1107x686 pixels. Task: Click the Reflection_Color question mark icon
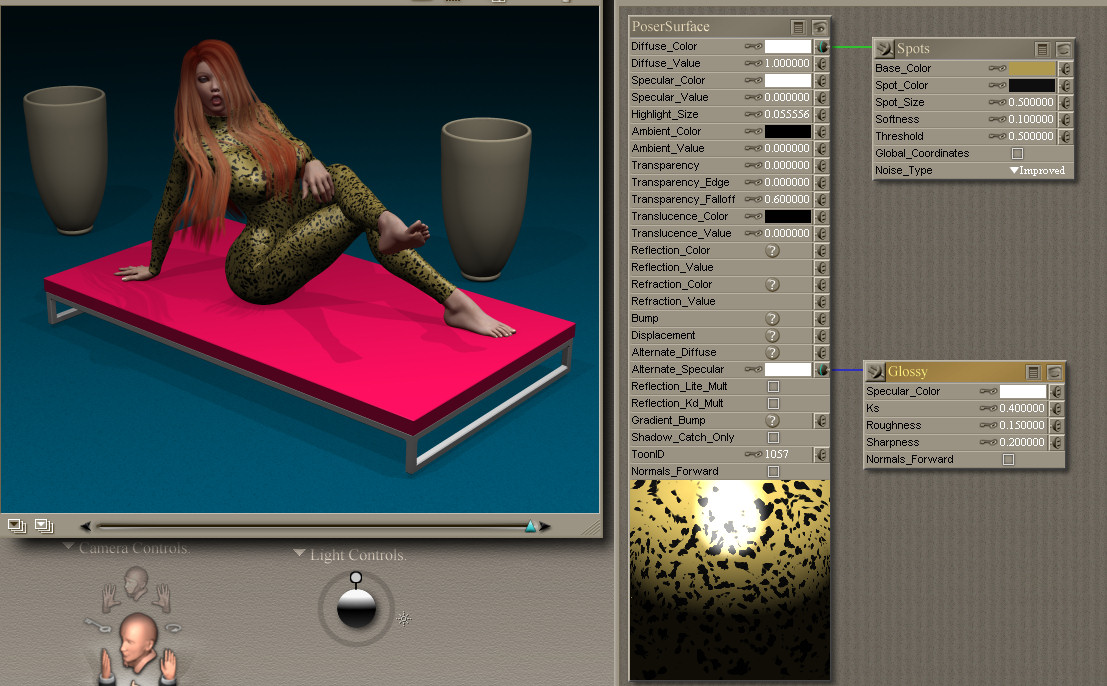point(772,250)
